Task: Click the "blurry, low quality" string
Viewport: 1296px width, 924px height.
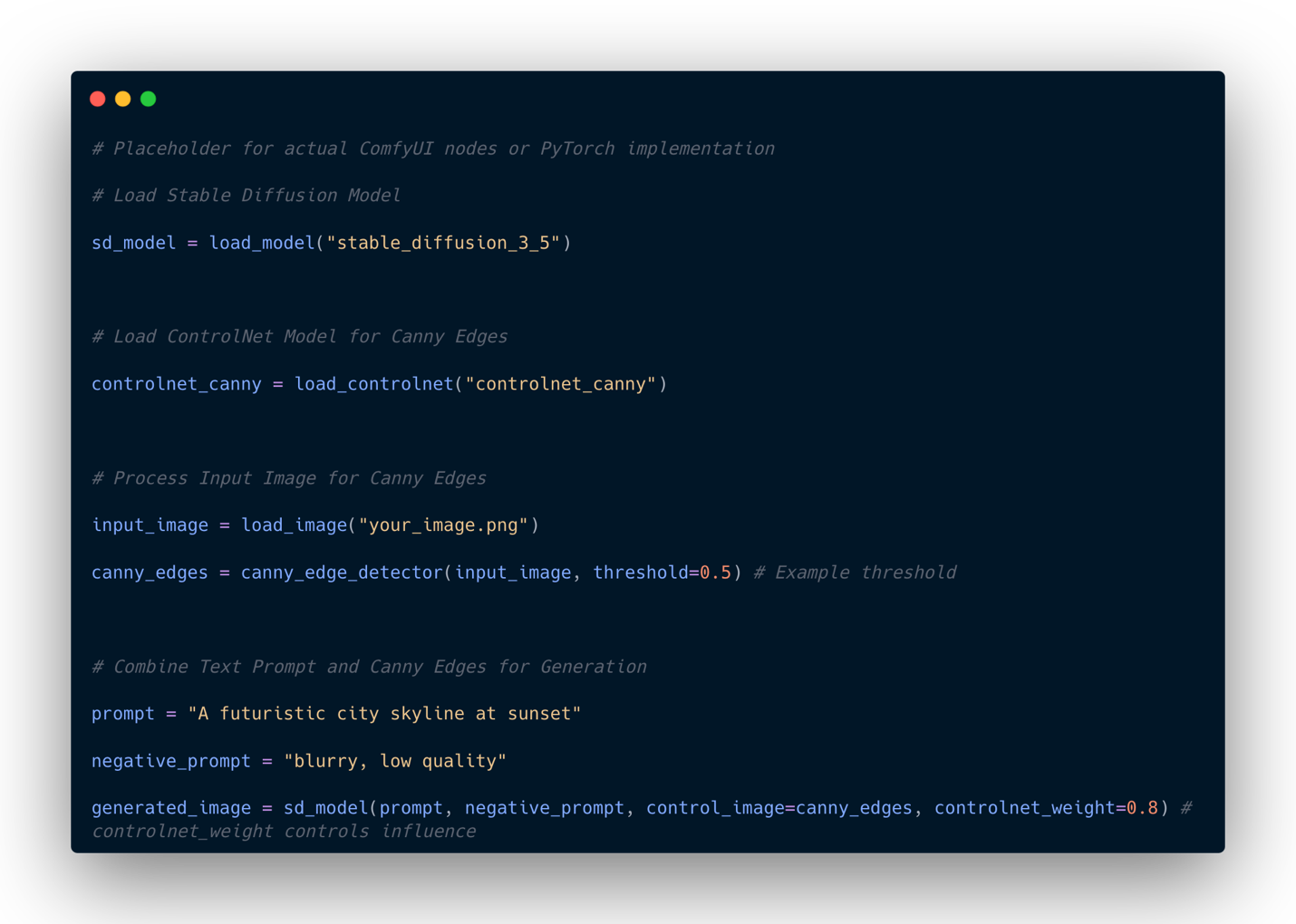Action: (x=395, y=761)
